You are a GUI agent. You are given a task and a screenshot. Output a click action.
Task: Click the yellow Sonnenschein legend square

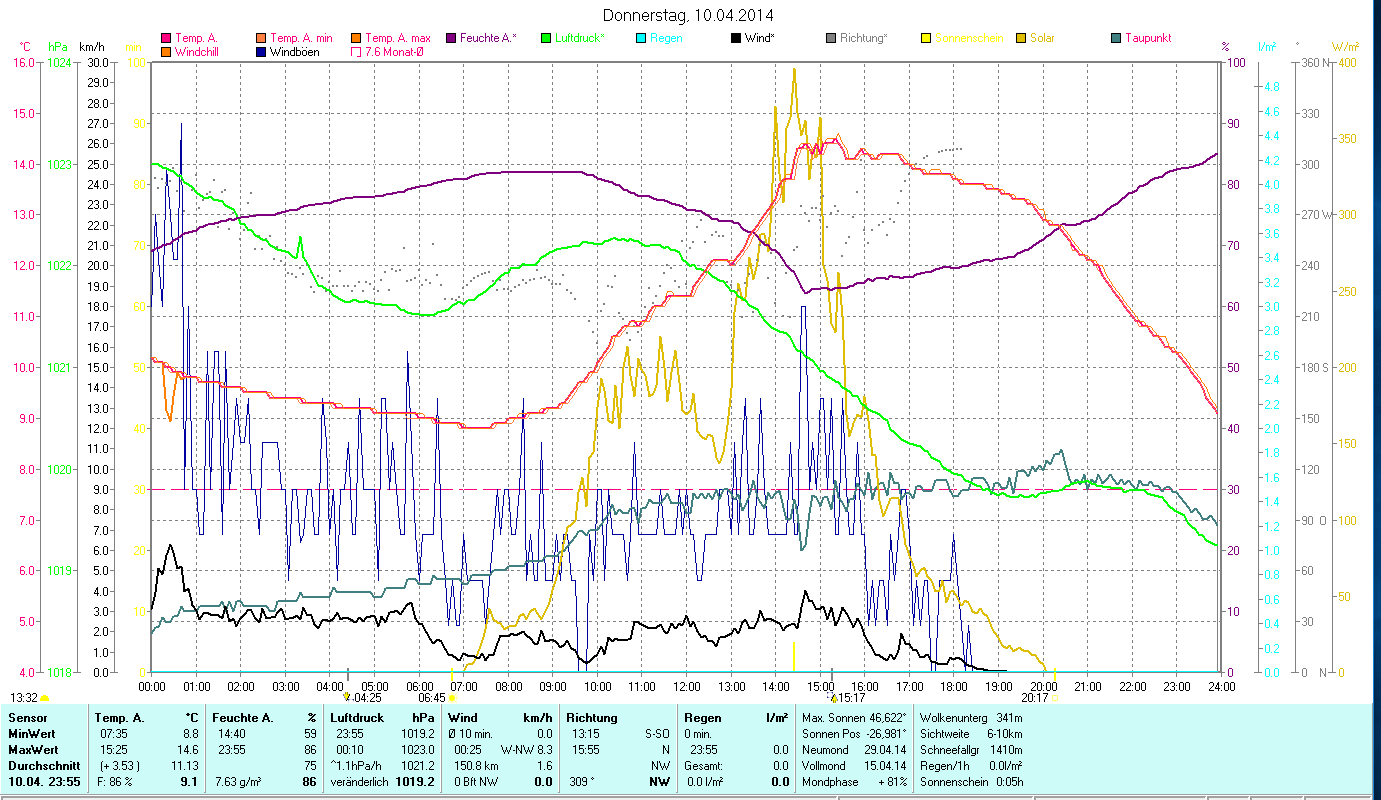coord(927,38)
